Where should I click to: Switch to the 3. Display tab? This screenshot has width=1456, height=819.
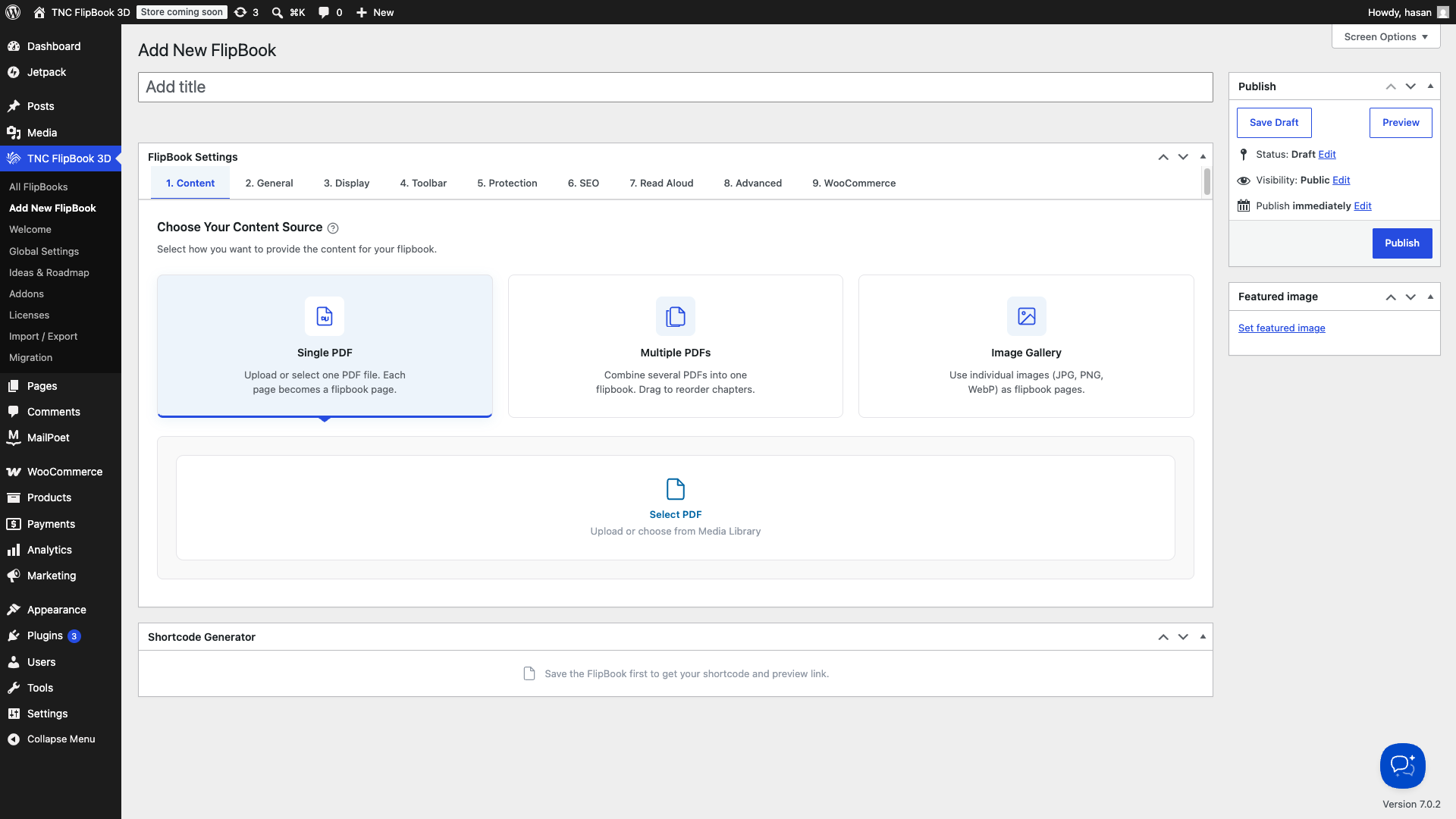(x=347, y=184)
